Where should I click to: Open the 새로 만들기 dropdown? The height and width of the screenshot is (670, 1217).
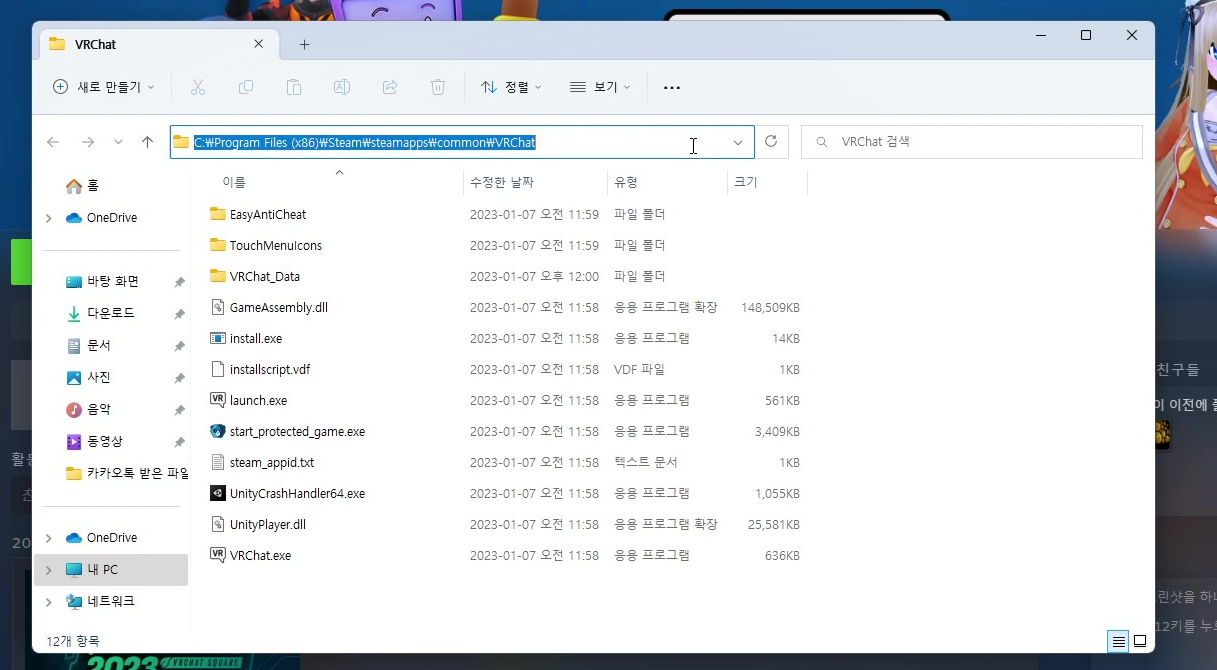coord(104,88)
